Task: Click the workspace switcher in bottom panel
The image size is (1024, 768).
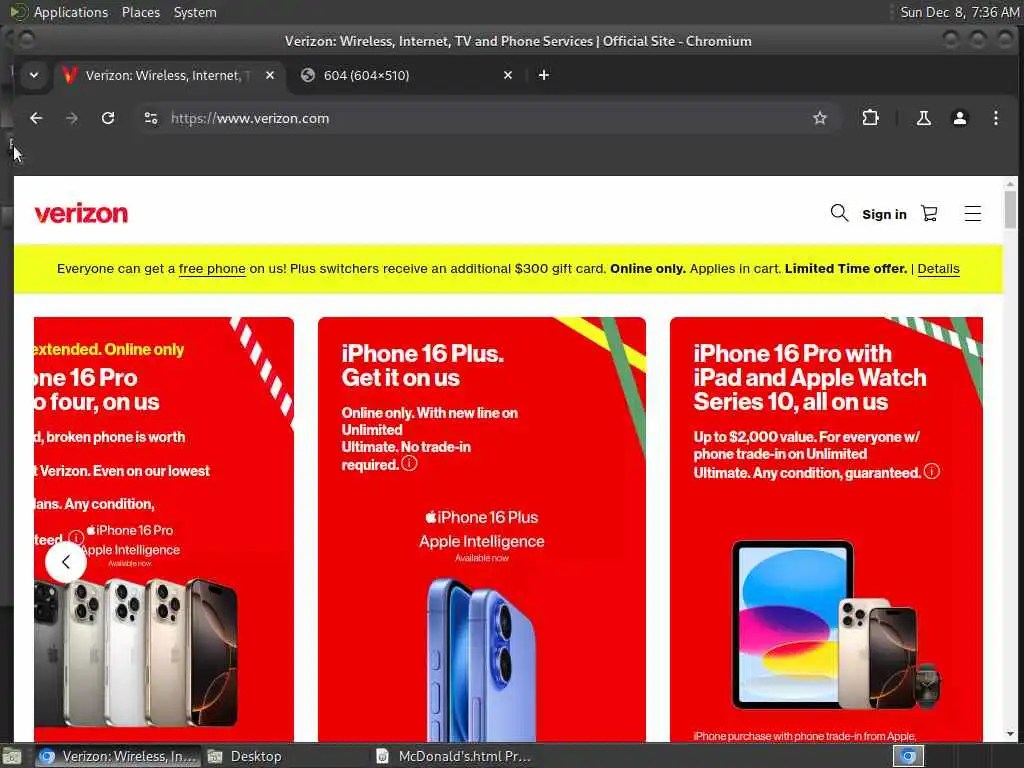Action: click(x=908, y=756)
